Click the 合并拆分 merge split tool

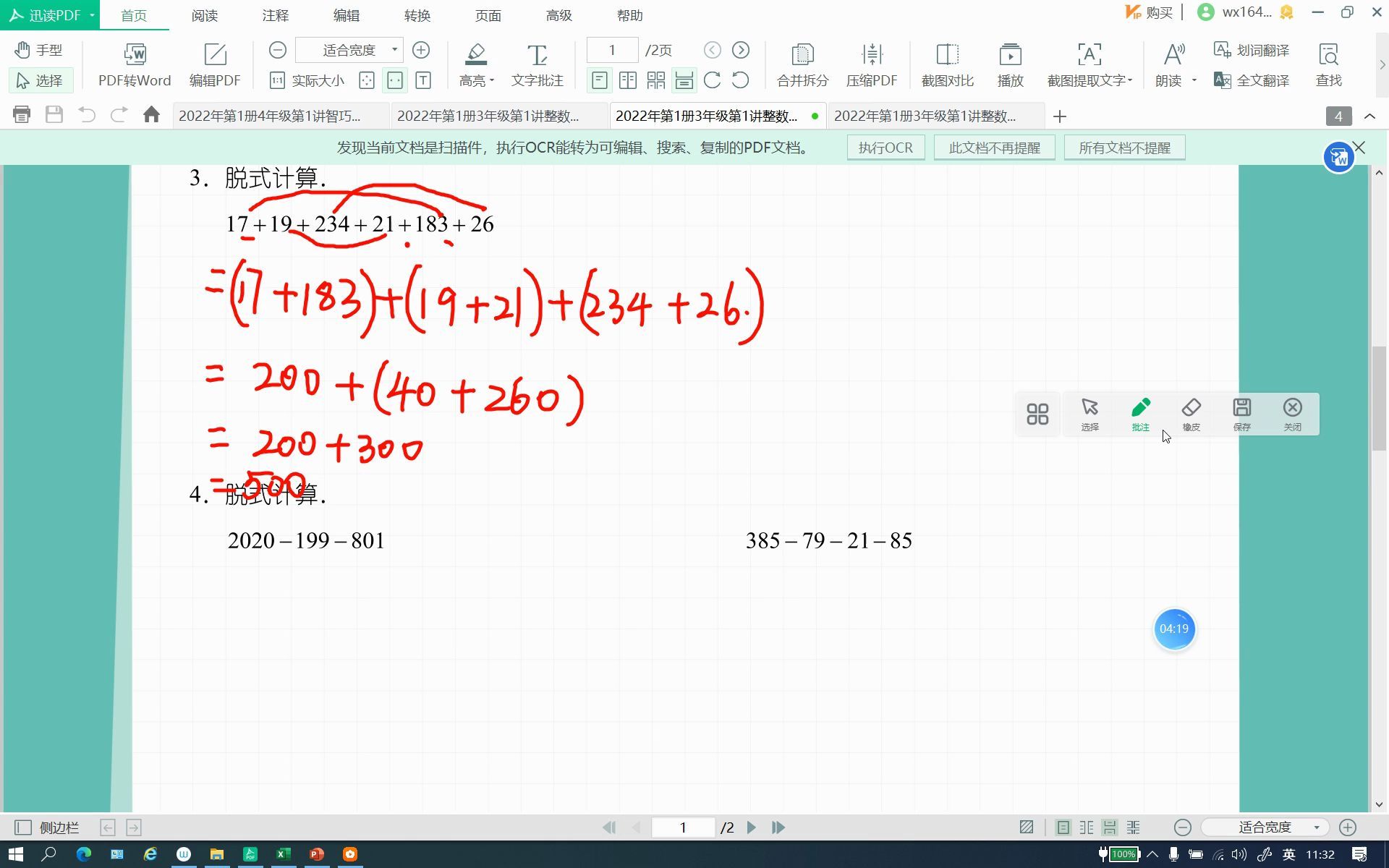tap(802, 65)
